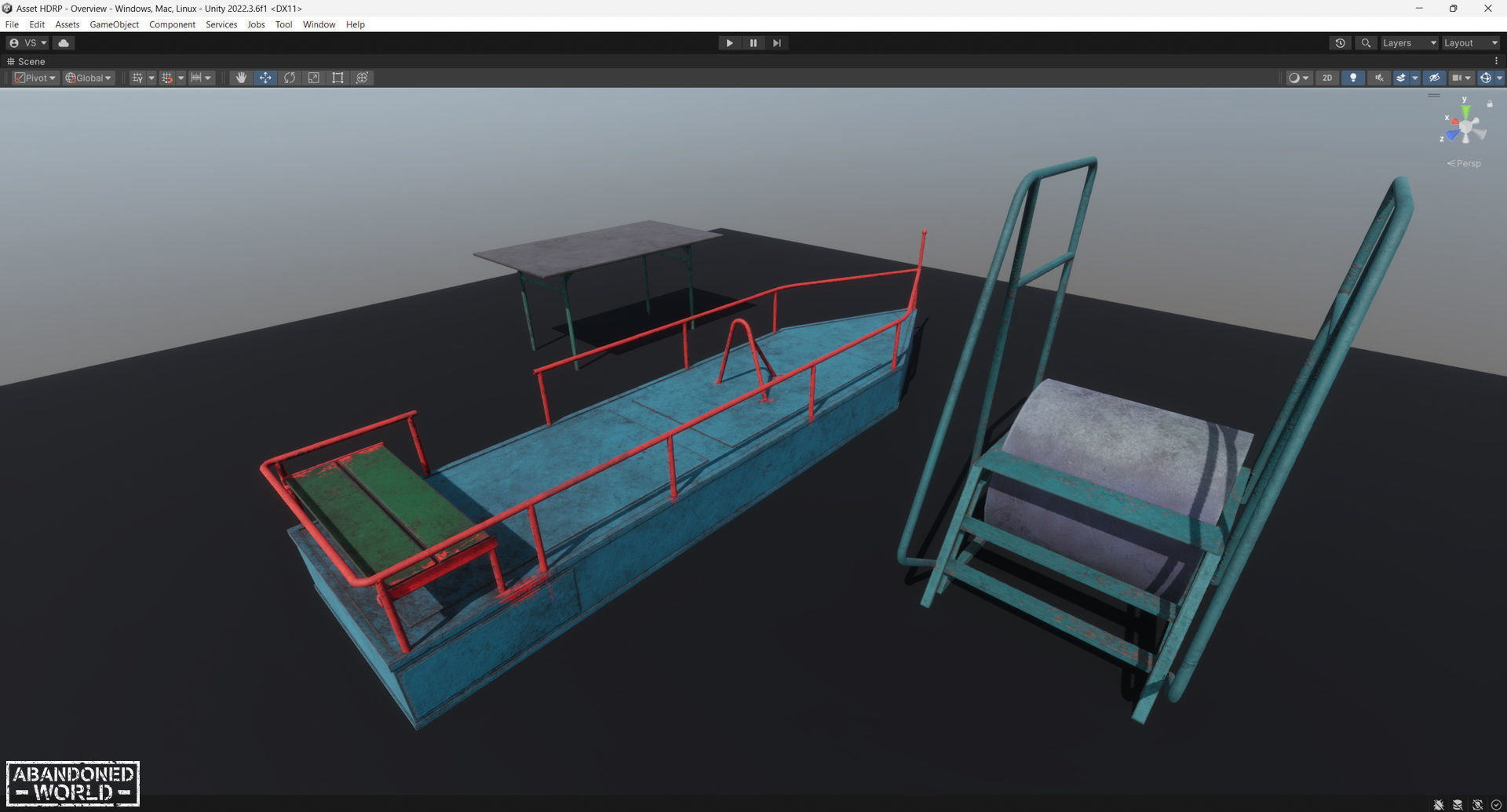
Task: Switch Persp projection label
Action: [x=1465, y=163]
